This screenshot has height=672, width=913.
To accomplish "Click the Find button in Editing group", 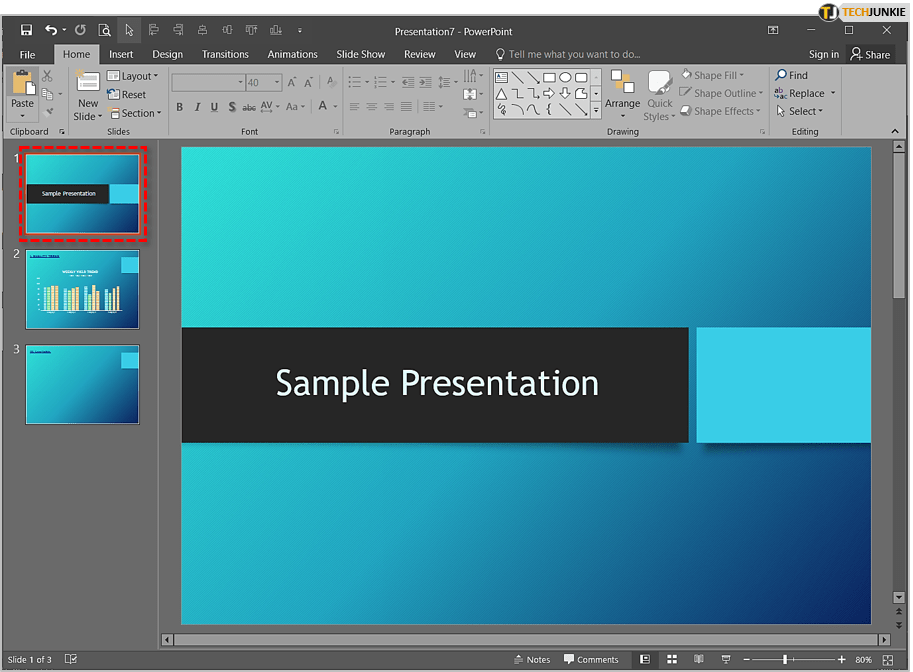I will [791, 75].
